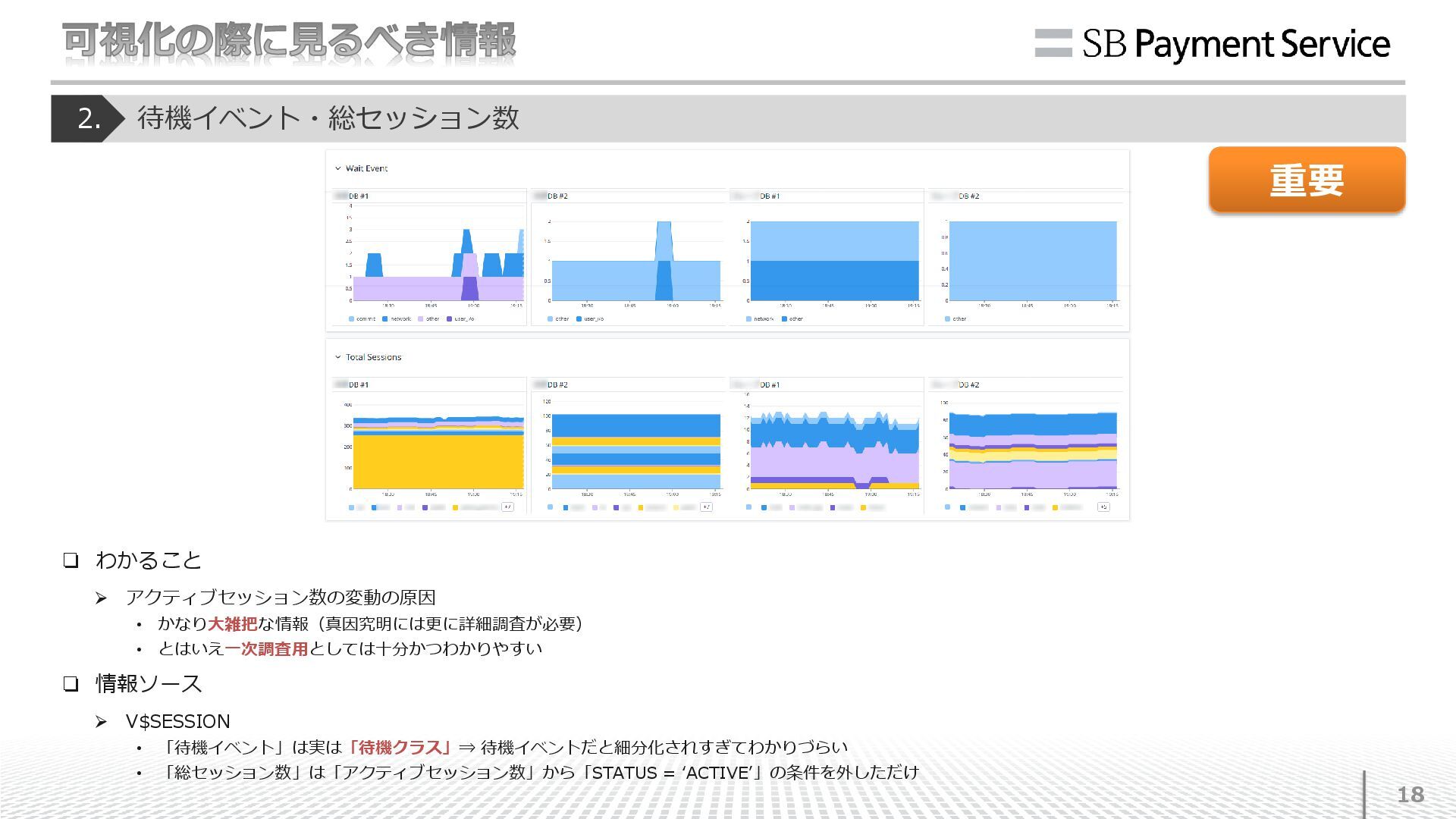Click user_i/o legend marker in second Wait Event chart

[x=579, y=319]
